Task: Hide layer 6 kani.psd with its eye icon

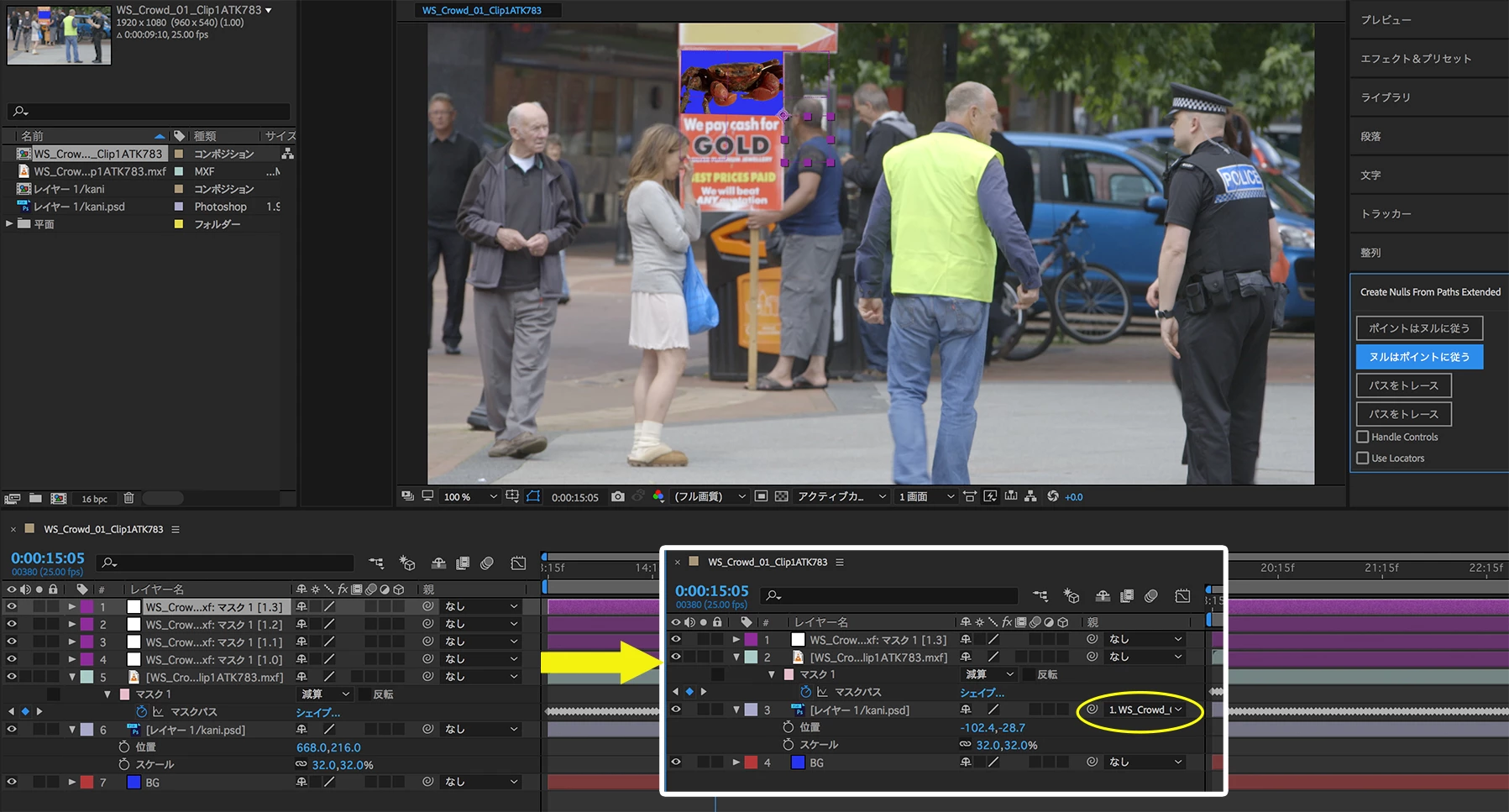Action: [12, 729]
